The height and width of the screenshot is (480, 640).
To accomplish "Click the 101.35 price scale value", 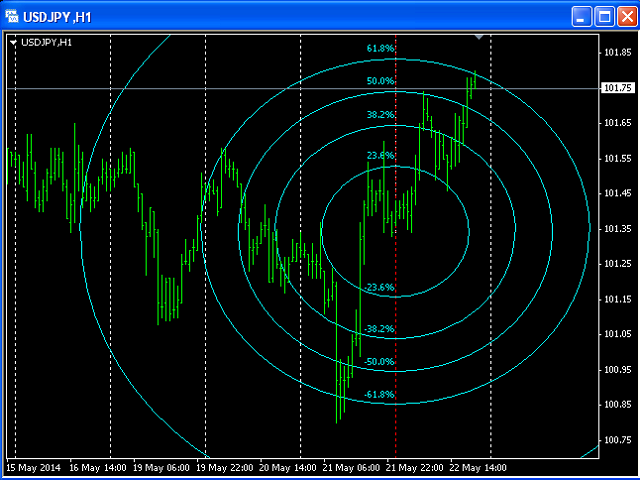I will tap(618, 229).
